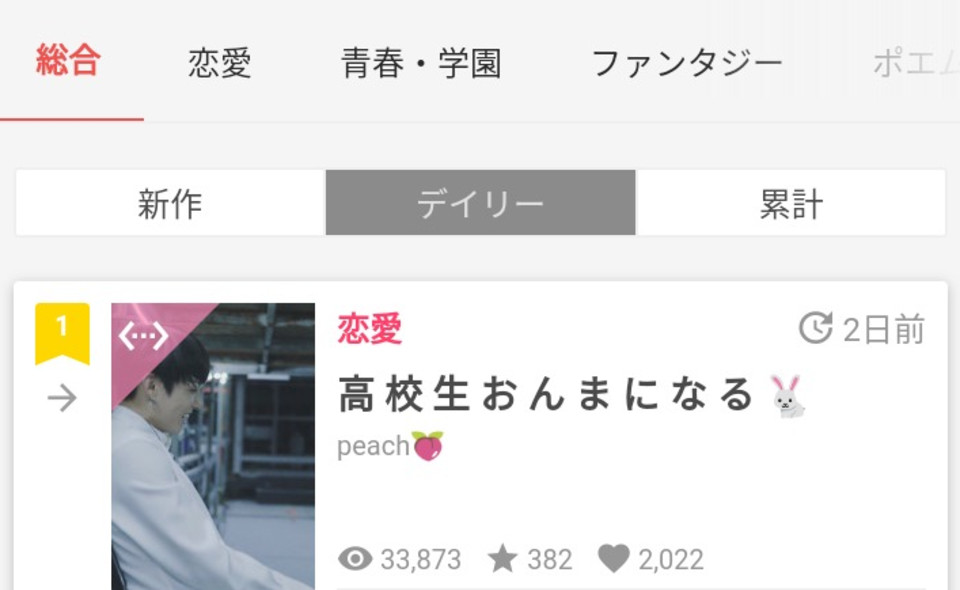Click the heart likes icon

[x=613, y=558]
